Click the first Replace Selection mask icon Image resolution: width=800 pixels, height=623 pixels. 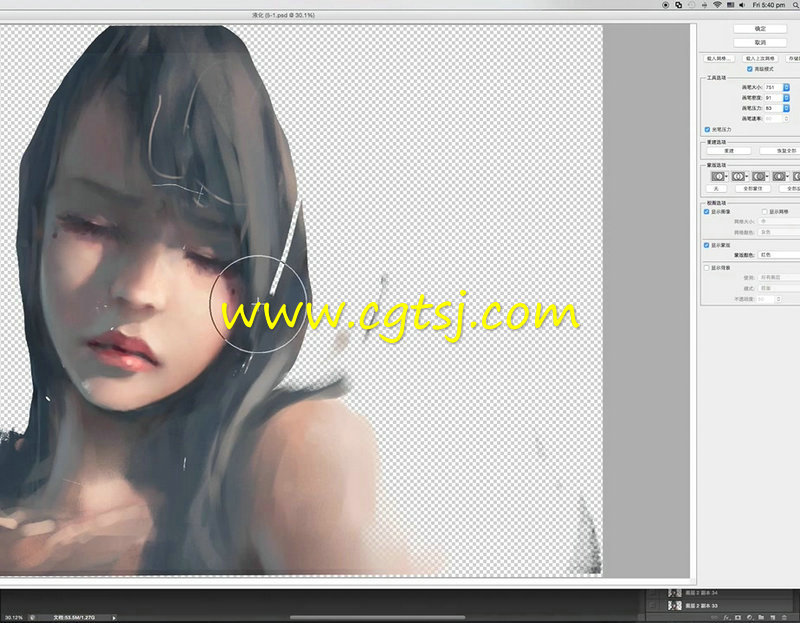(718, 177)
